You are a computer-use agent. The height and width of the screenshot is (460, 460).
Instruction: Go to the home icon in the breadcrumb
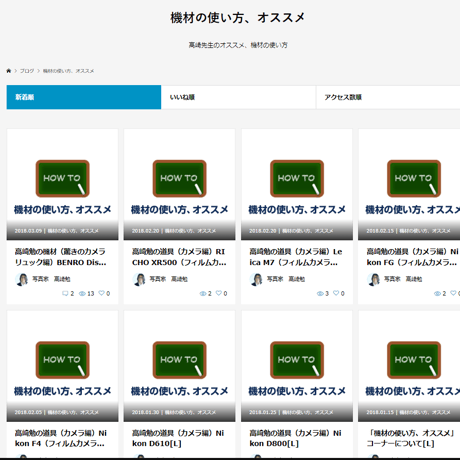[9, 71]
